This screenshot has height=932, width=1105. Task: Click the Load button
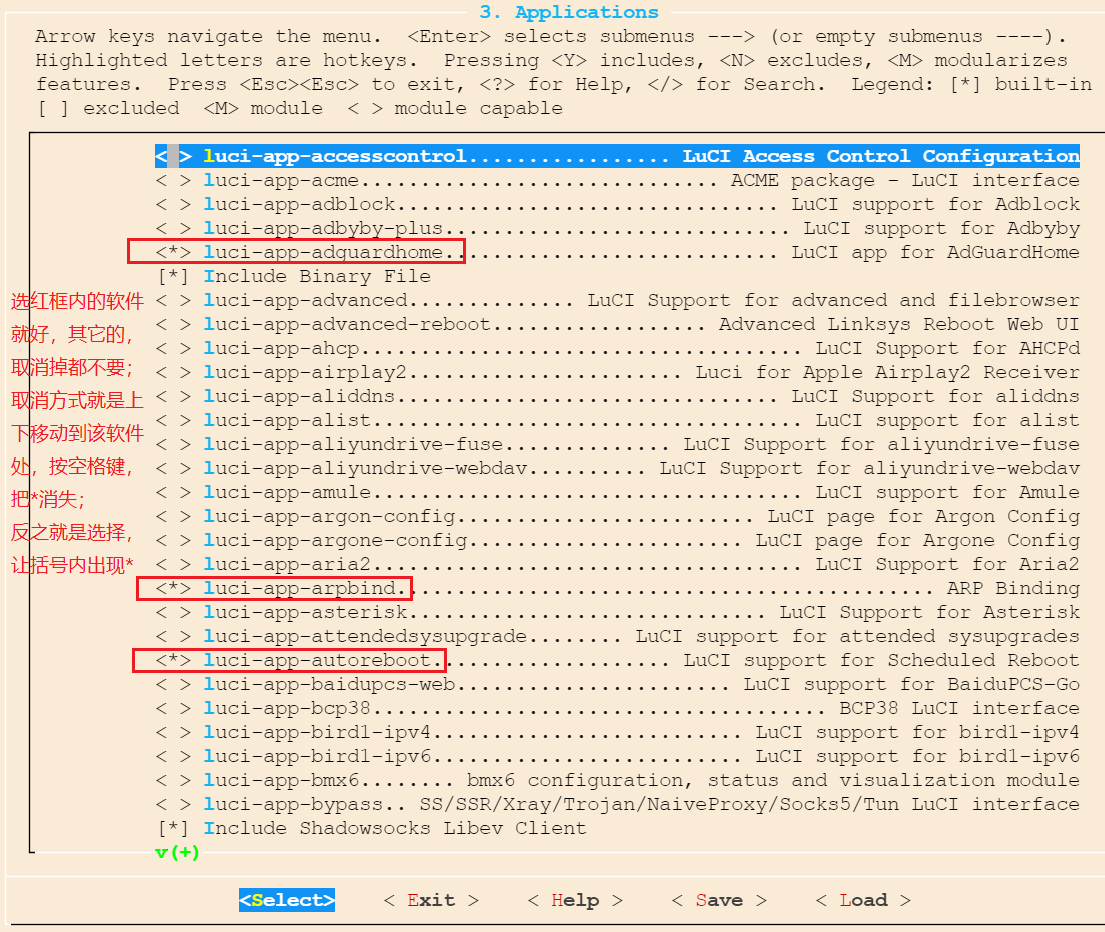pyautogui.click(x=862, y=900)
